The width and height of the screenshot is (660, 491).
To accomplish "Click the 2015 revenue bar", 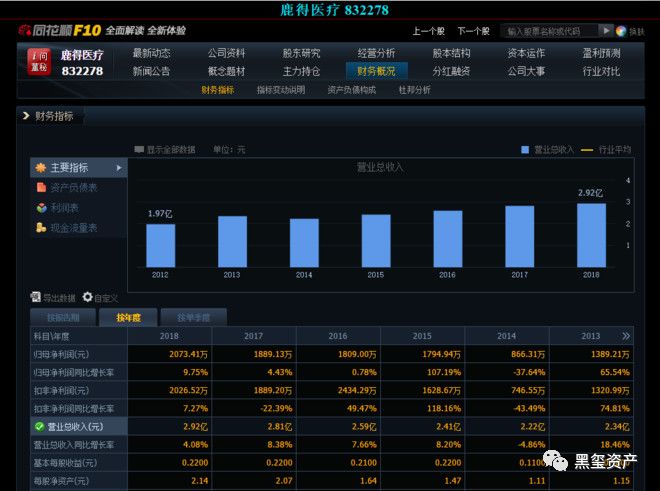I will coord(376,241).
